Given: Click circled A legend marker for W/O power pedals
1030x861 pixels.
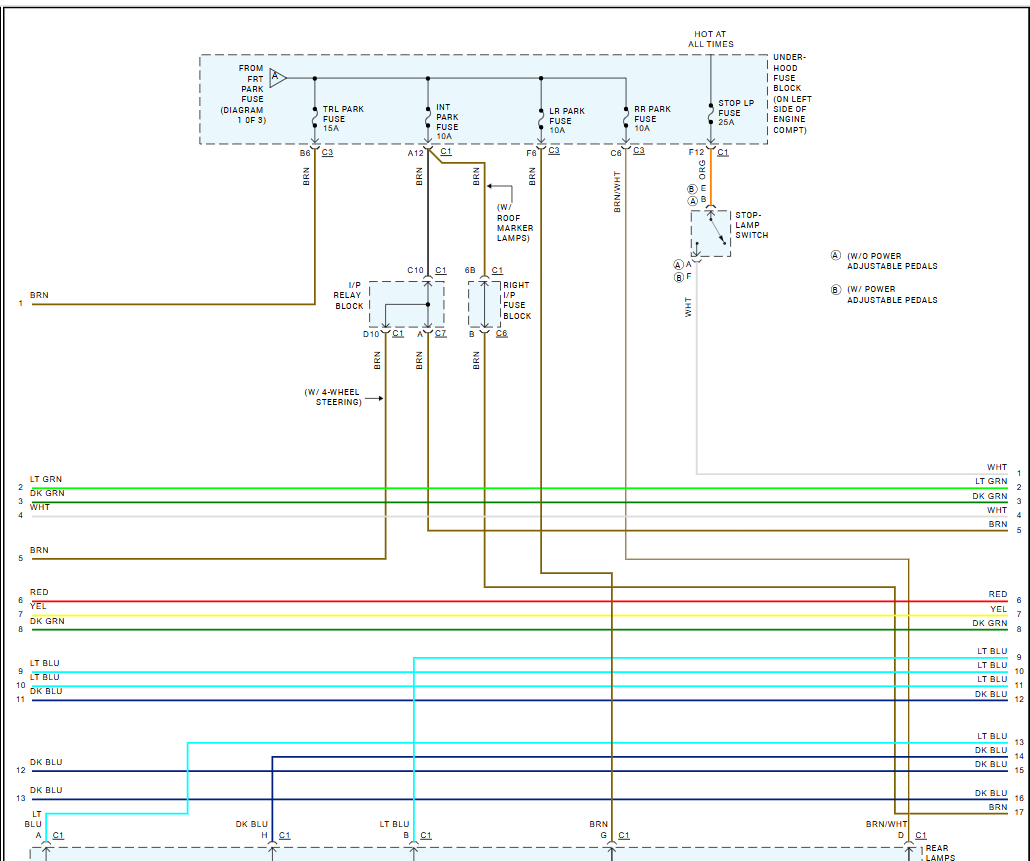Looking at the screenshot, I should pos(836,255).
